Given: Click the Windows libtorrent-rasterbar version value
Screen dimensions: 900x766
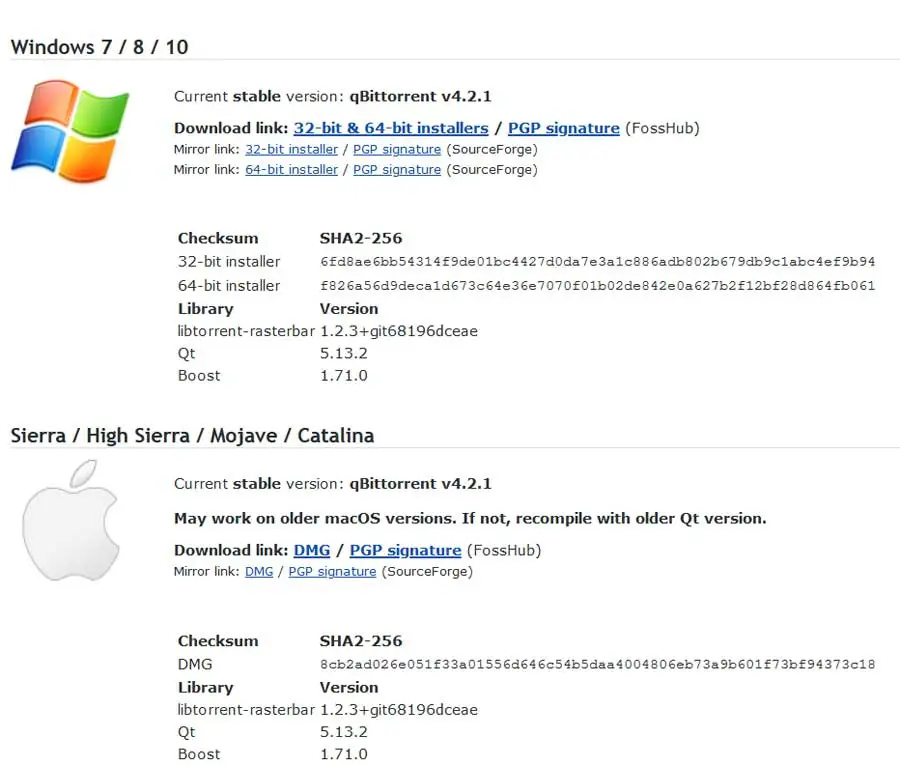Looking at the screenshot, I should [398, 331].
